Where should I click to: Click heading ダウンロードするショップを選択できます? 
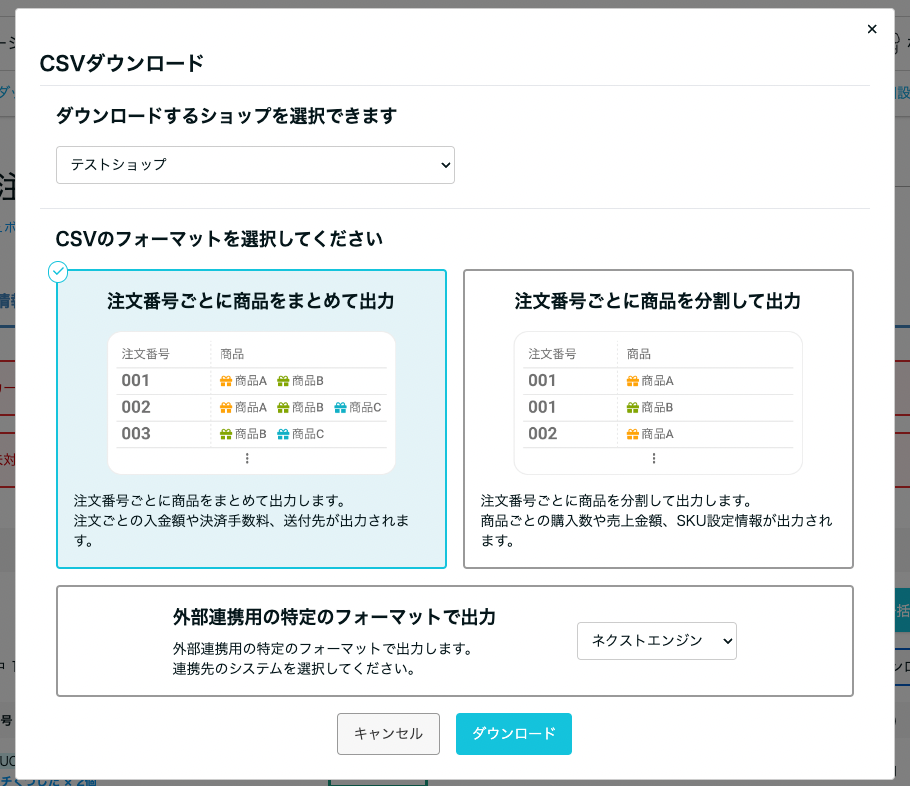[x=226, y=116]
